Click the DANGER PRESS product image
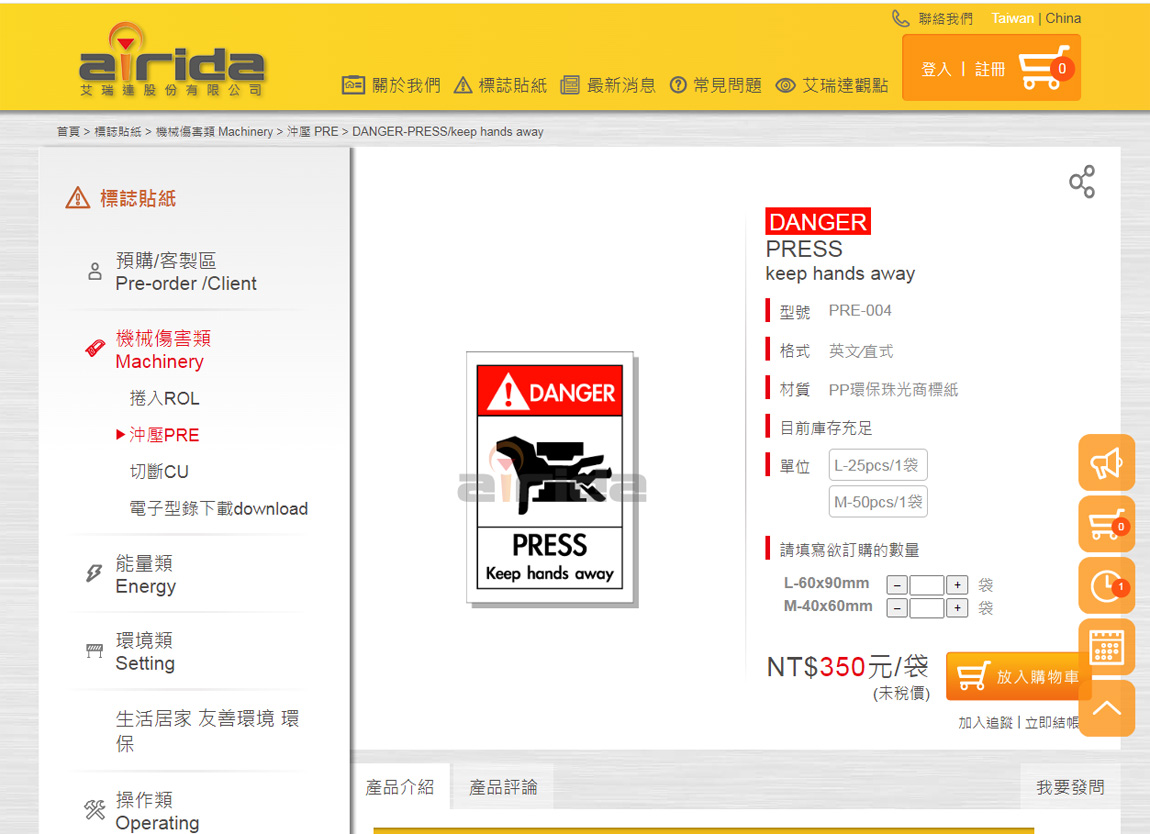 pyautogui.click(x=550, y=478)
